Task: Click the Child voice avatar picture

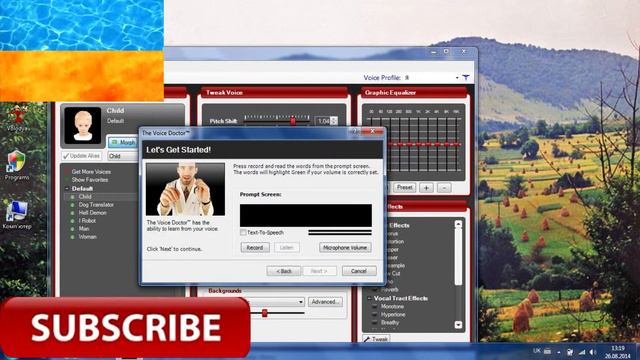Action: tap(83, 125)
